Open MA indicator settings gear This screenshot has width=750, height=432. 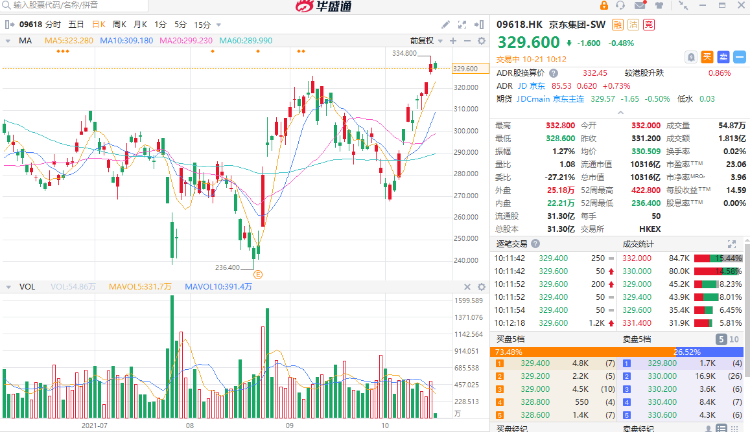point(482,41)
